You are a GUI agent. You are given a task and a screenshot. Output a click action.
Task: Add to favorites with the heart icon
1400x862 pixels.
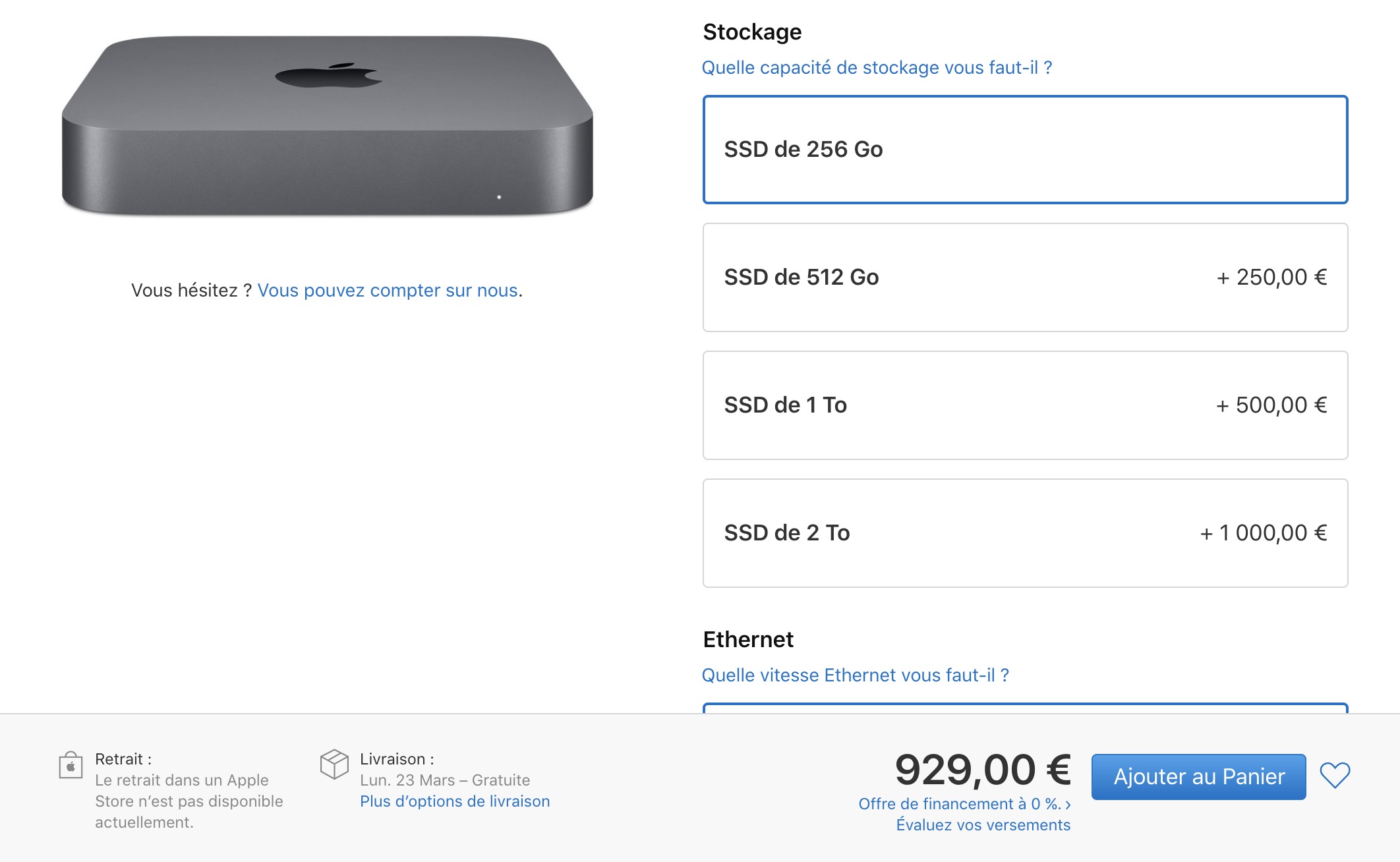1335,776
